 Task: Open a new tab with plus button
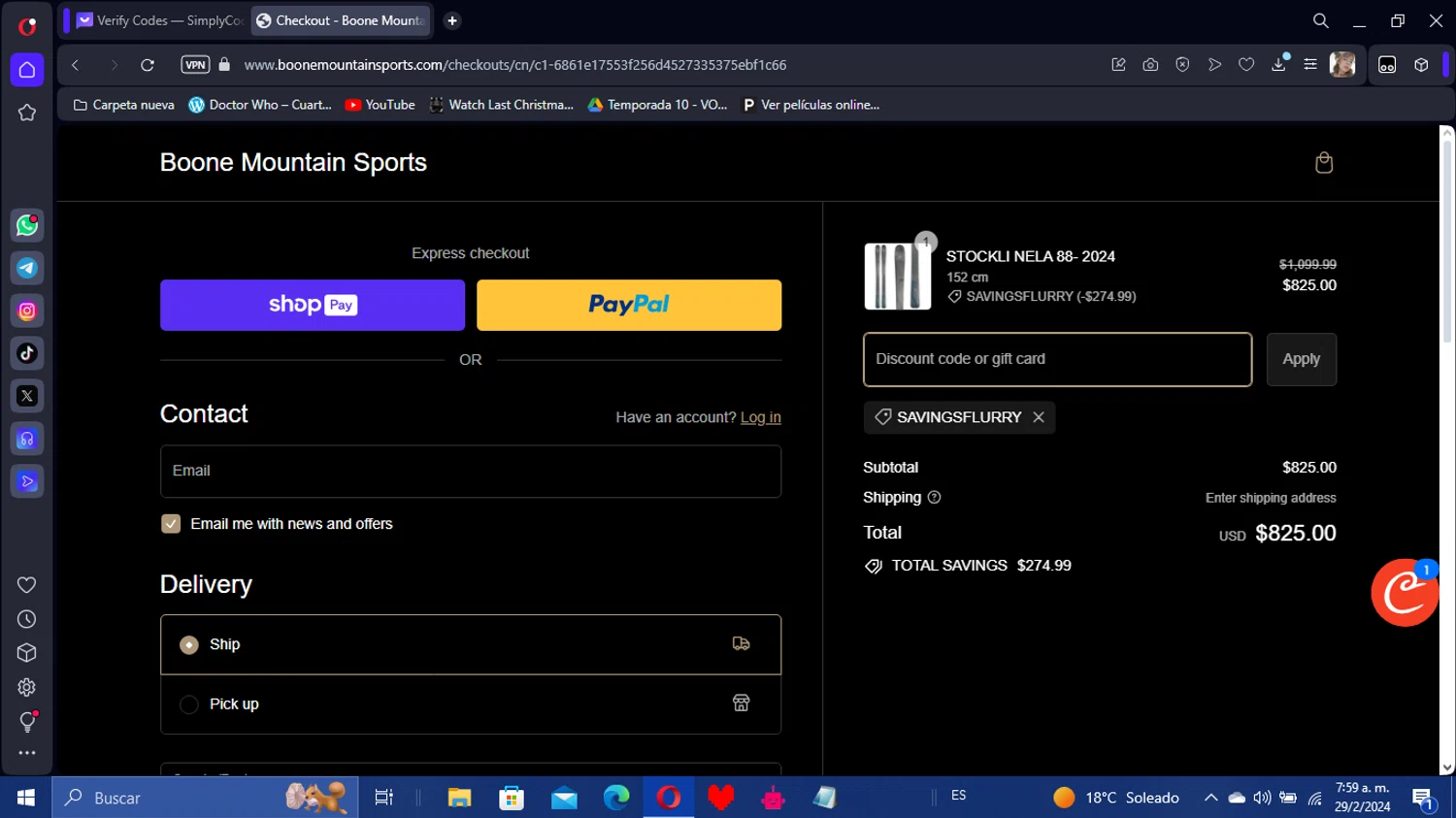click(452, 20)
